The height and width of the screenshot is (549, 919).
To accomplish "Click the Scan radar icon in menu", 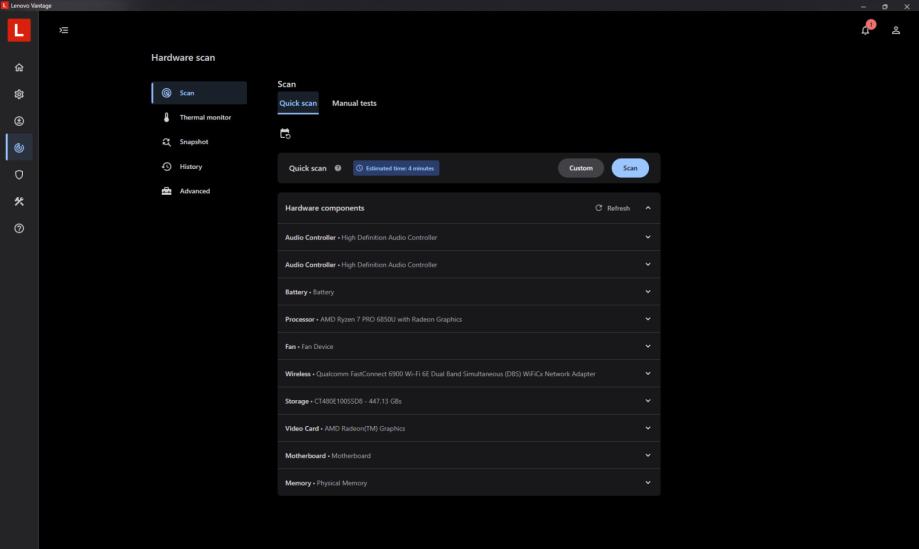I will click(166, 93).
